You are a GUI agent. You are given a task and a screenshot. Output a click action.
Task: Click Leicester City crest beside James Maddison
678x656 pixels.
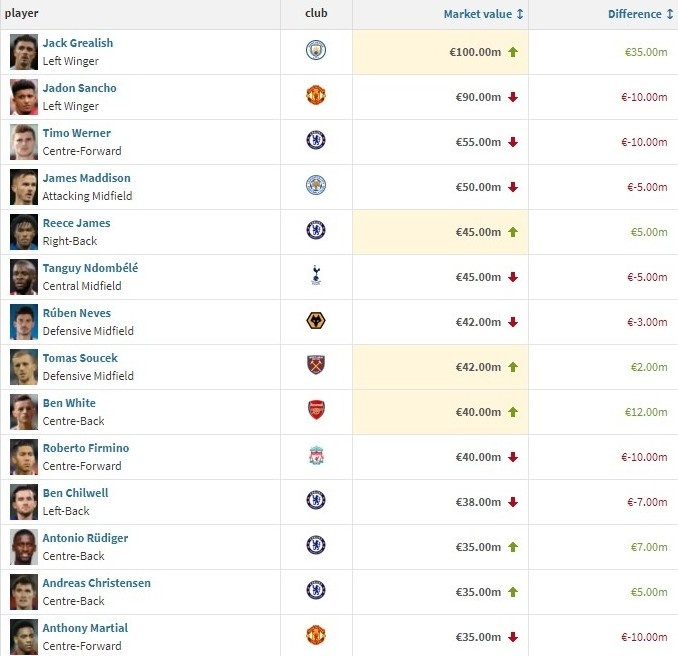[x=316, y=186]
